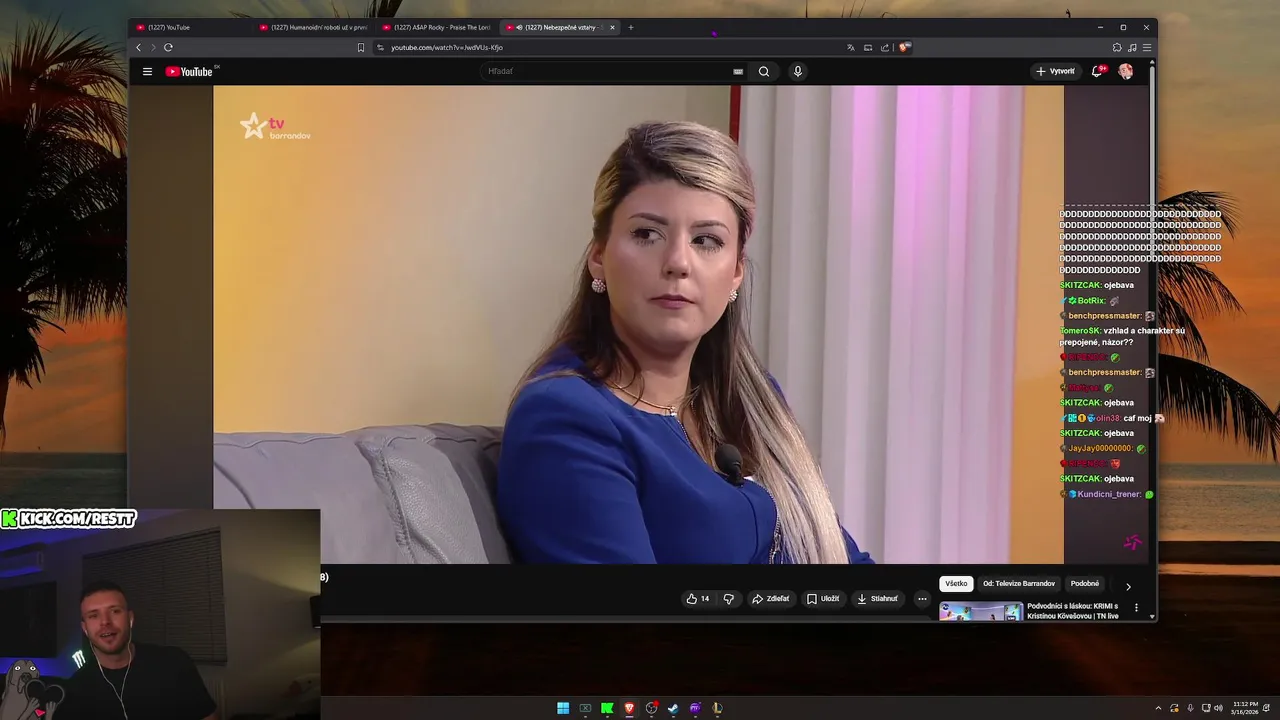Click the Zdieľať share button
The width and height of the screenshot is (1280, 720).
[x=771, y=599]
